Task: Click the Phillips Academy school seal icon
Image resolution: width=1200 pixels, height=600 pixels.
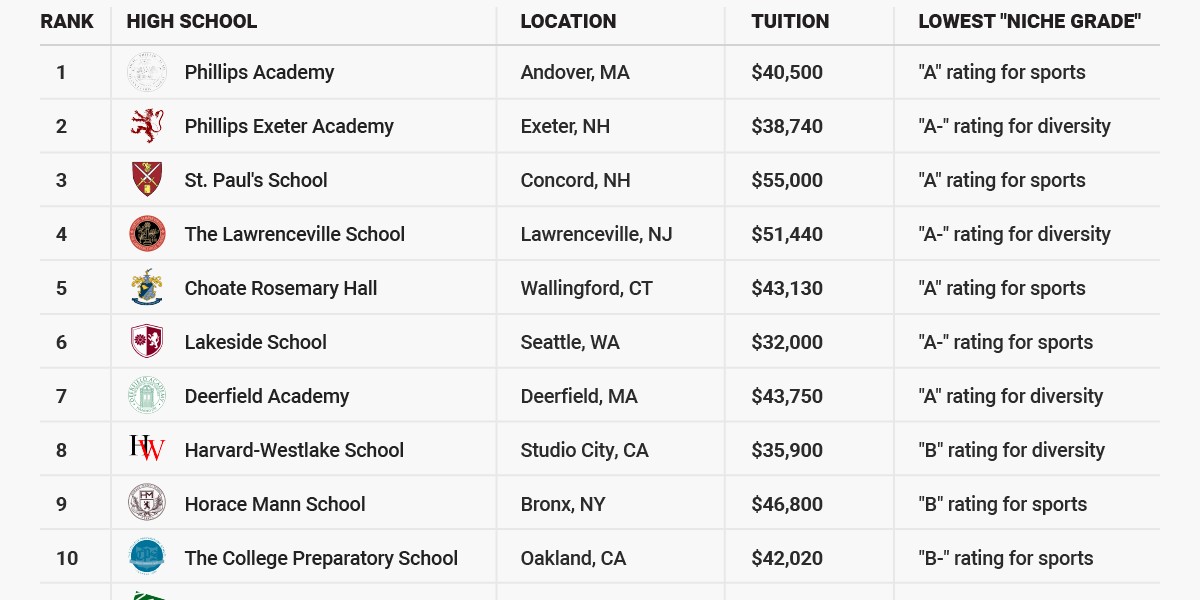Action: (x=147, y=72)
